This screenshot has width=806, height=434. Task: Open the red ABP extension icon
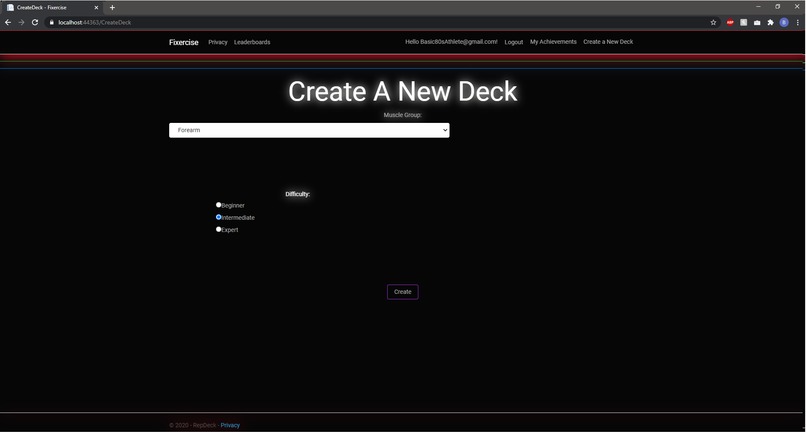point(730,22)
